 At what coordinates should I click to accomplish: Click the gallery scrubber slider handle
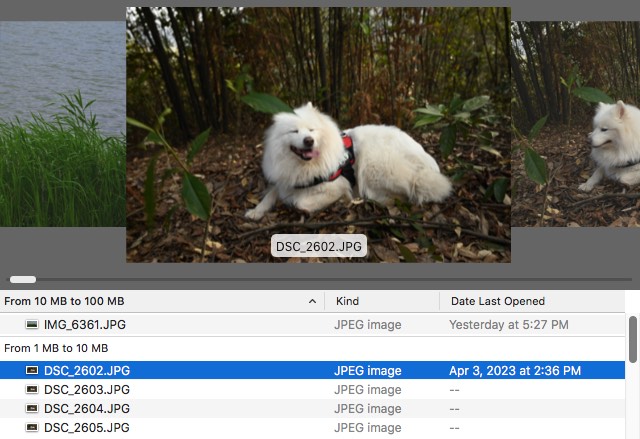coord(23,279)
